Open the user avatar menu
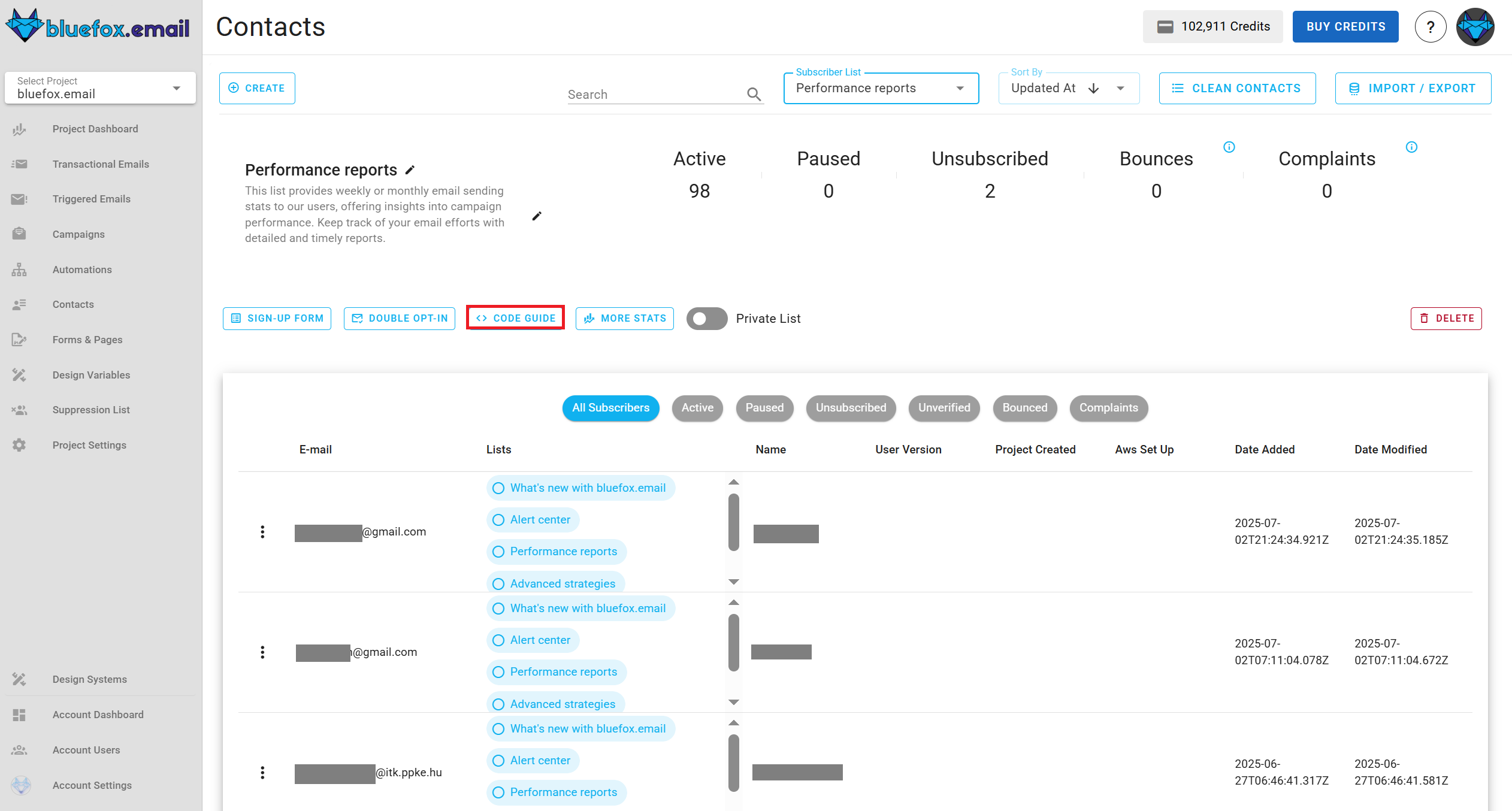Screen dimensions: 1512x811 click(1475, 27)
